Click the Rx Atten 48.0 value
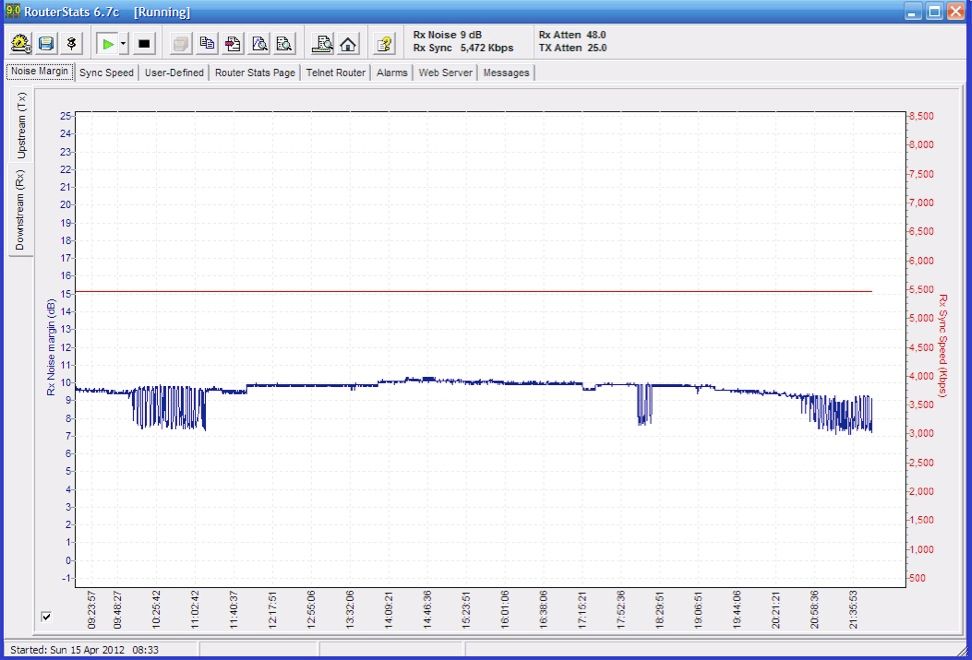Image resolution: width=972 pixels, height=660 pixels. pyautogui.click(x=572, y=35)
